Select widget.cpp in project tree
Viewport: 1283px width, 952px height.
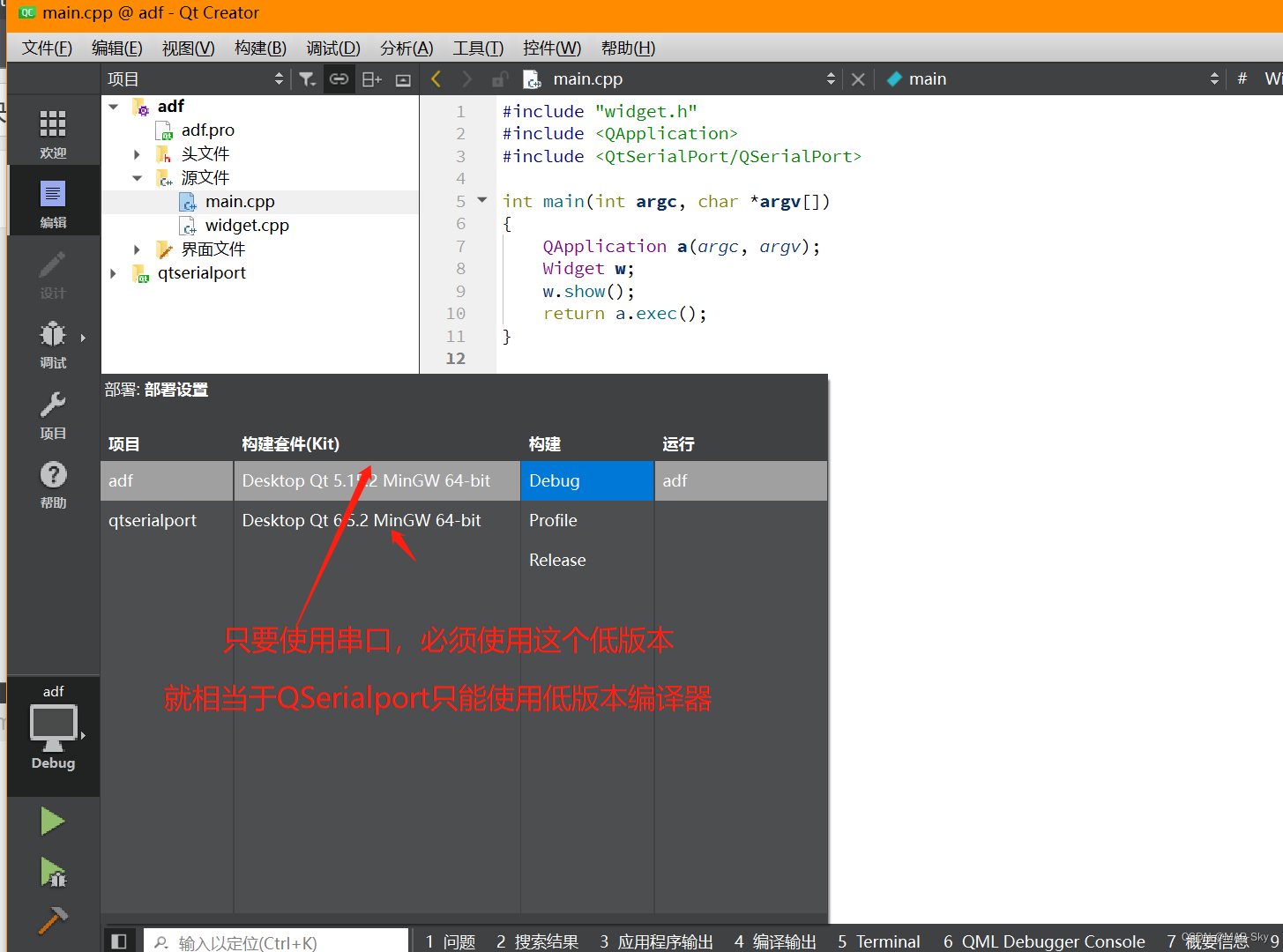pos(247,226)
